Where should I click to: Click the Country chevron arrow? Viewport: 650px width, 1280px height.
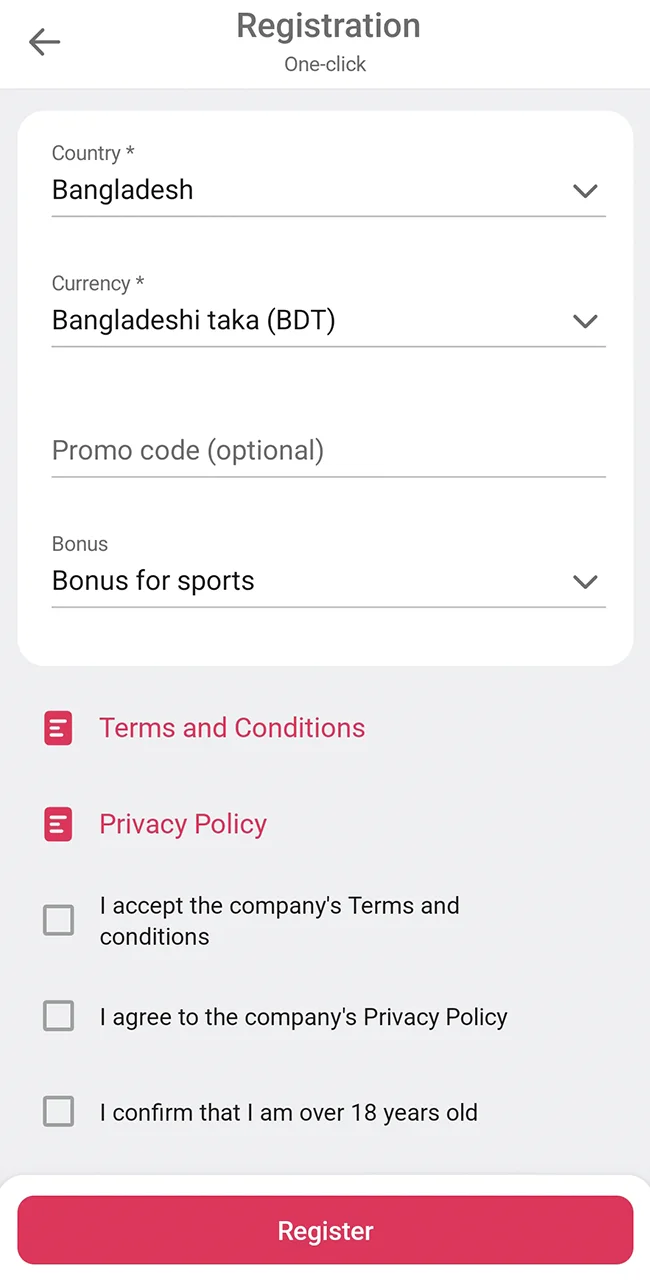[x=585, y=191]
